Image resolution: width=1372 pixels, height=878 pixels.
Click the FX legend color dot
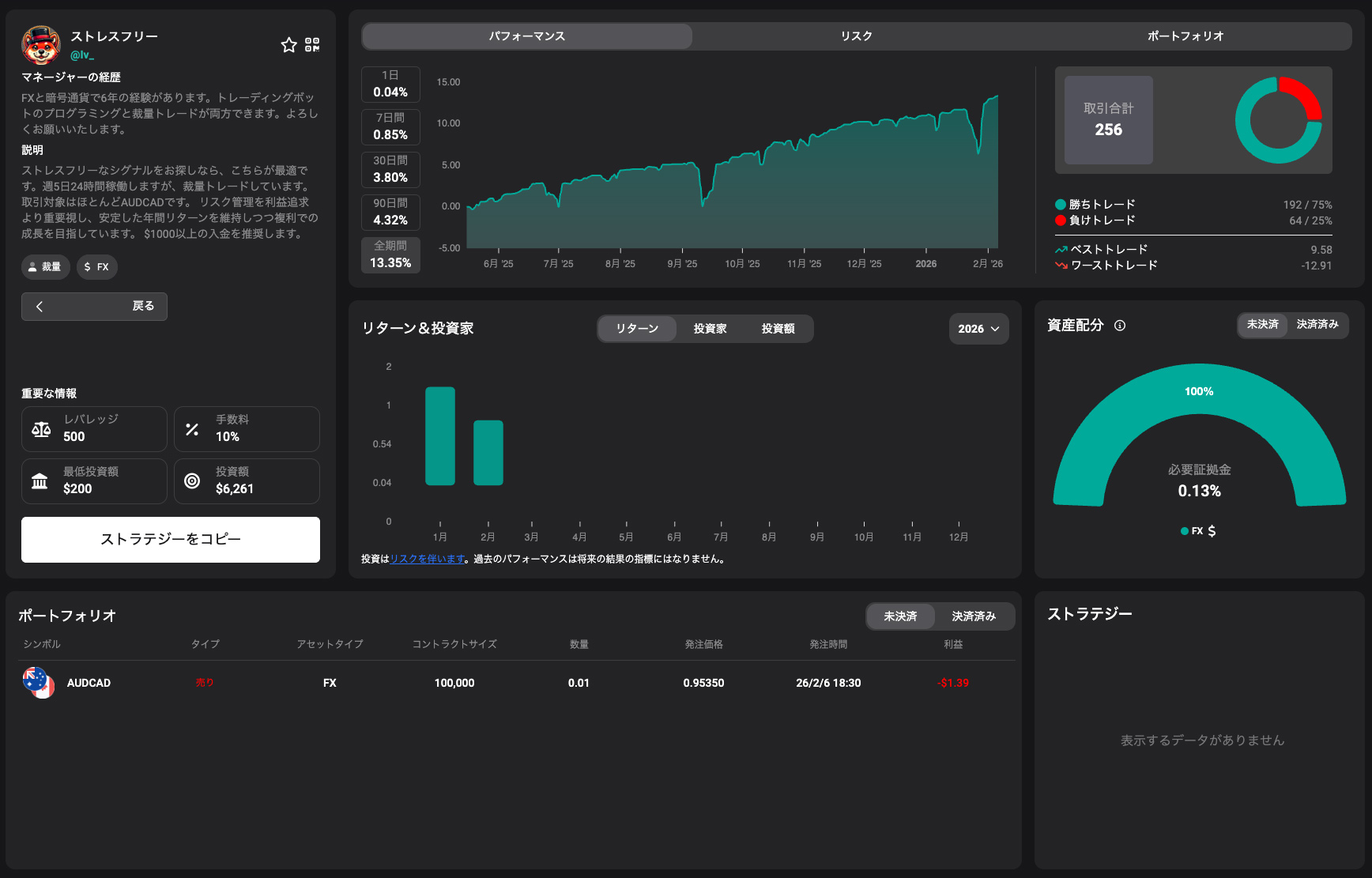1184,531
